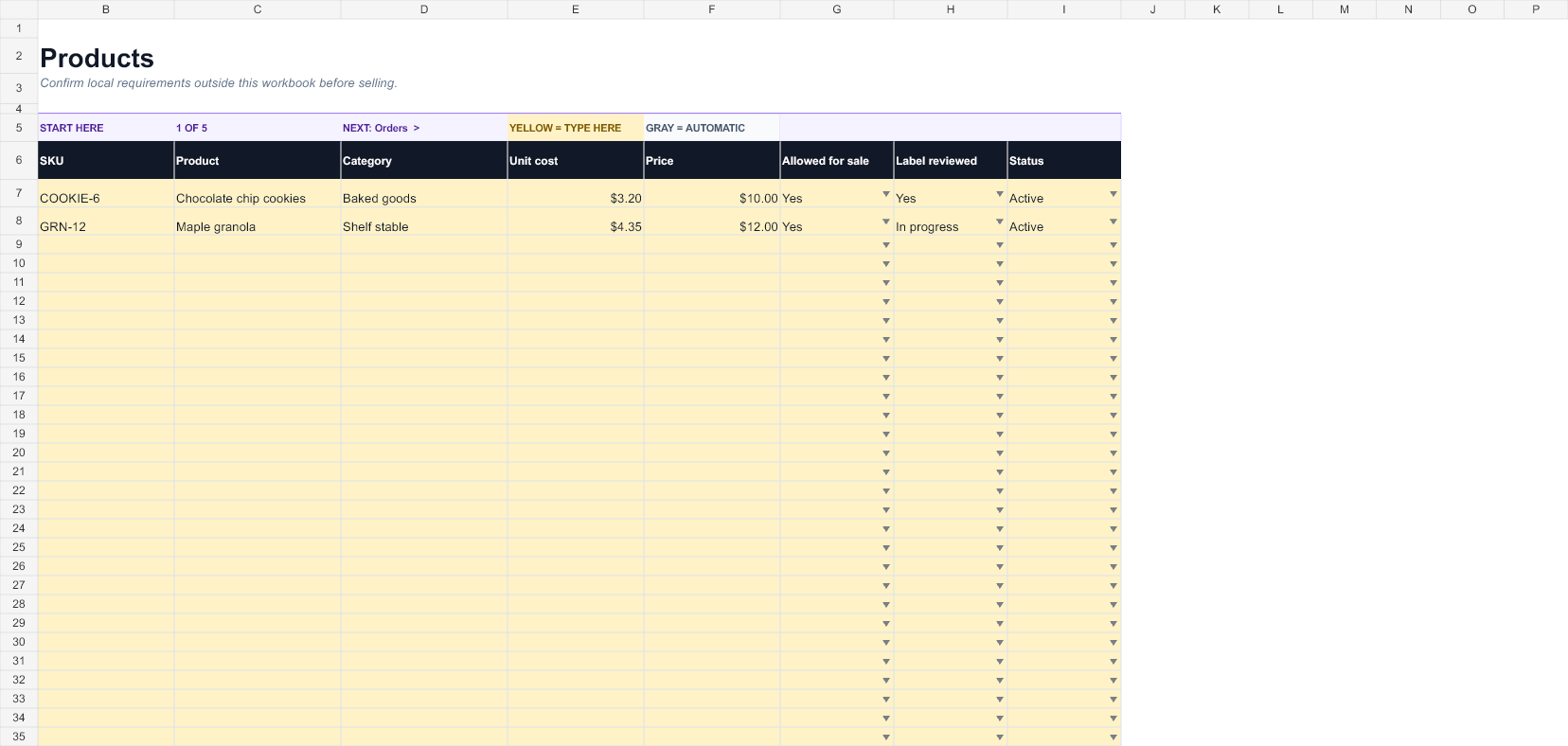Select the COOKIE-6 SKU cell
Image resolution: width=1568 pixels, height=746 pixels.
click(106, 193)
